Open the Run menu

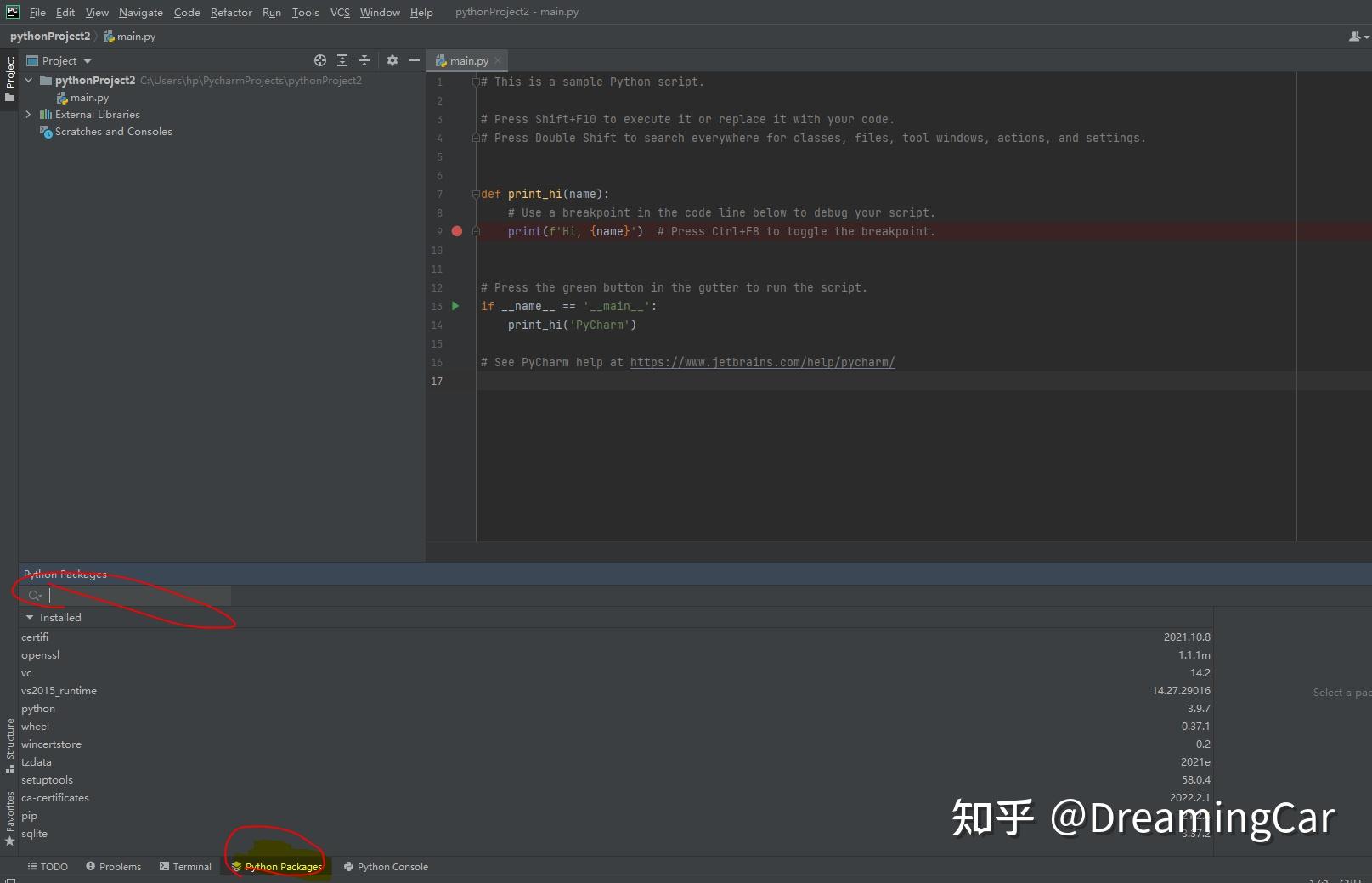point(272,12)
